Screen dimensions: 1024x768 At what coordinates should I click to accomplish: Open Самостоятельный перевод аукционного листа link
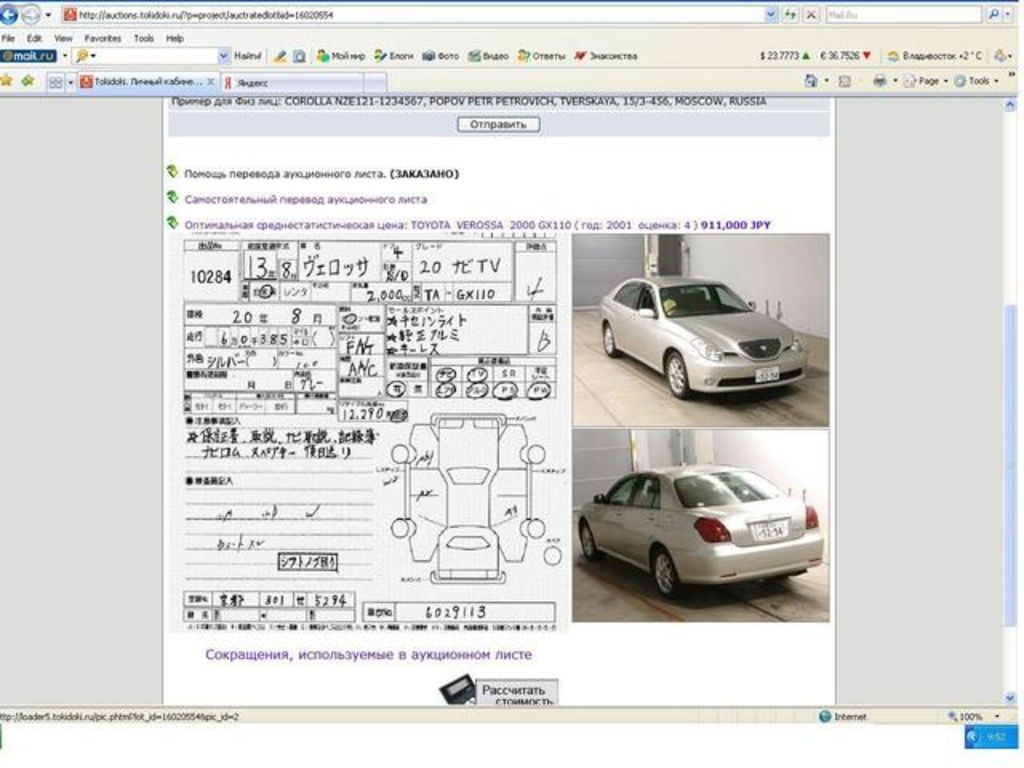click(306, 199)
